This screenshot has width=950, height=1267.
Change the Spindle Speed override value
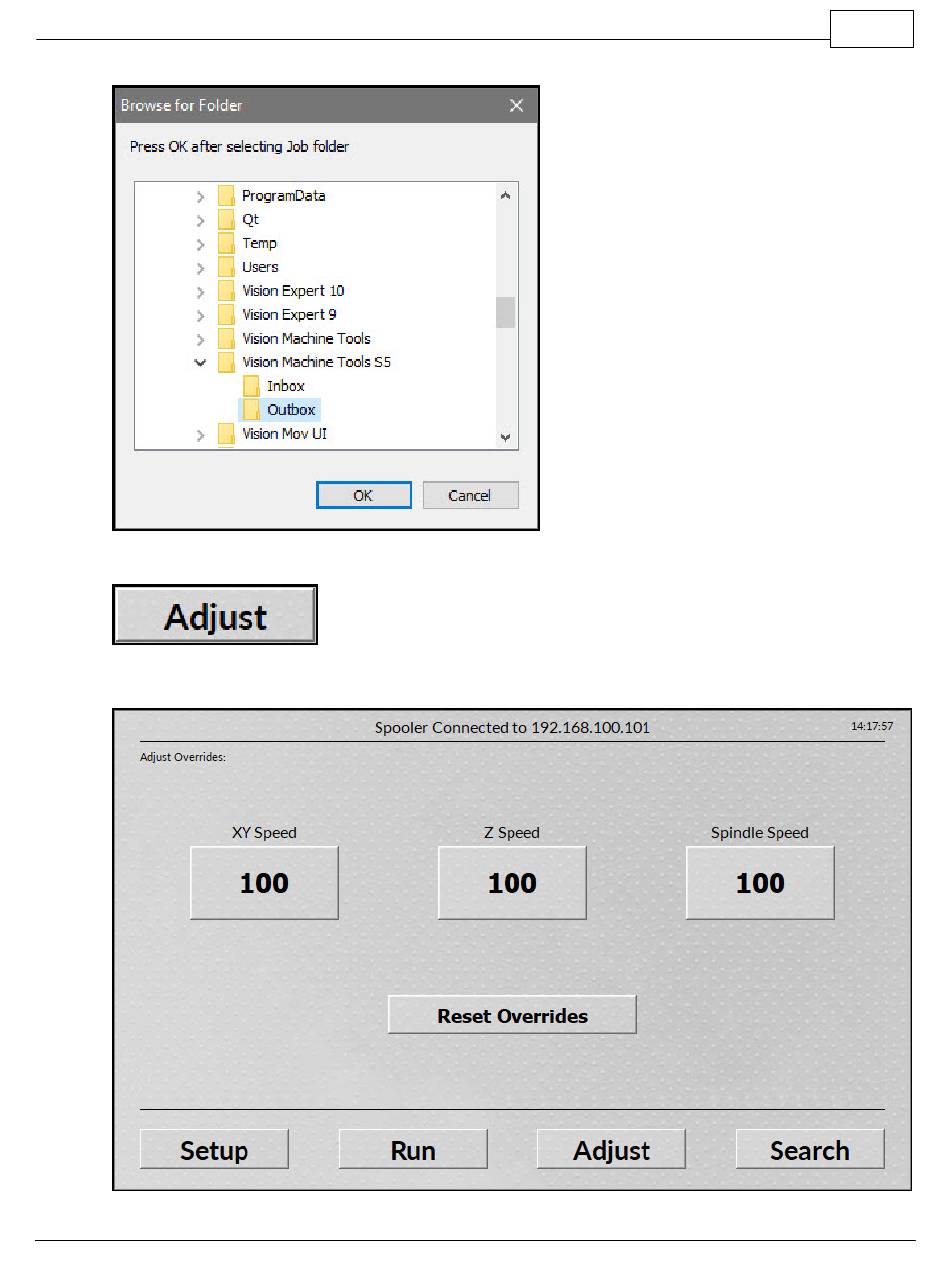[x=760, y=883]
